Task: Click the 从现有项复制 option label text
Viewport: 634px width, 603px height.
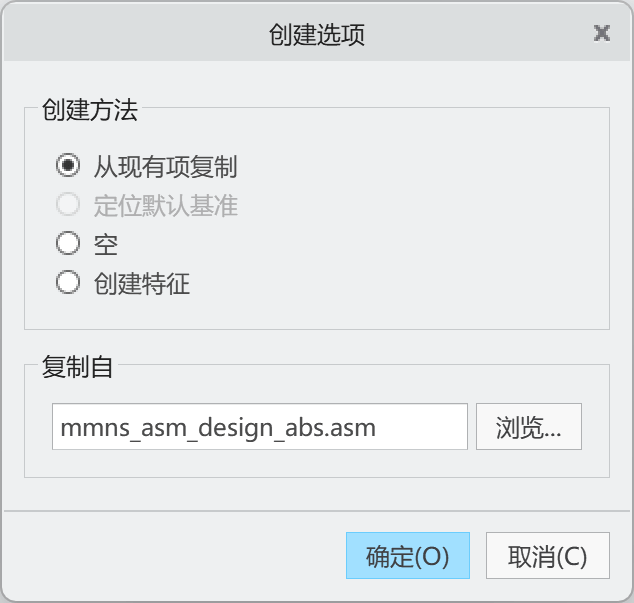Action: pos(165,166)
